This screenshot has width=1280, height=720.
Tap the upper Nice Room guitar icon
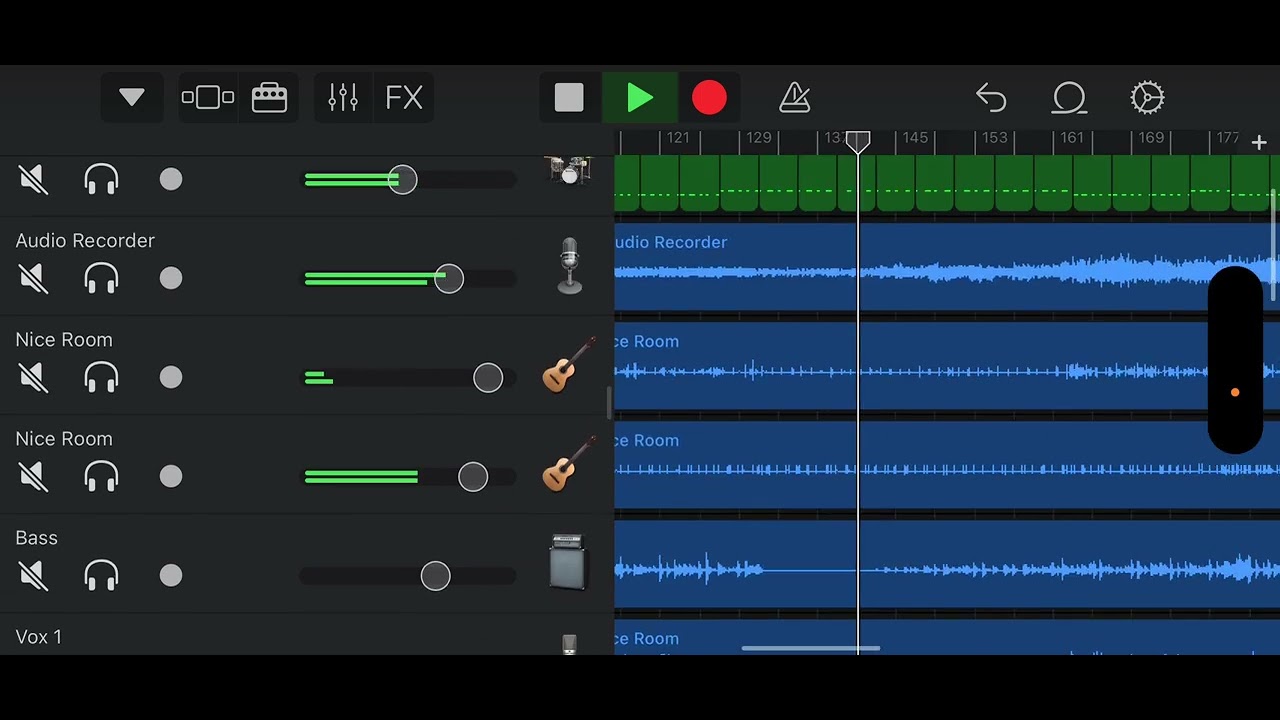568,365
